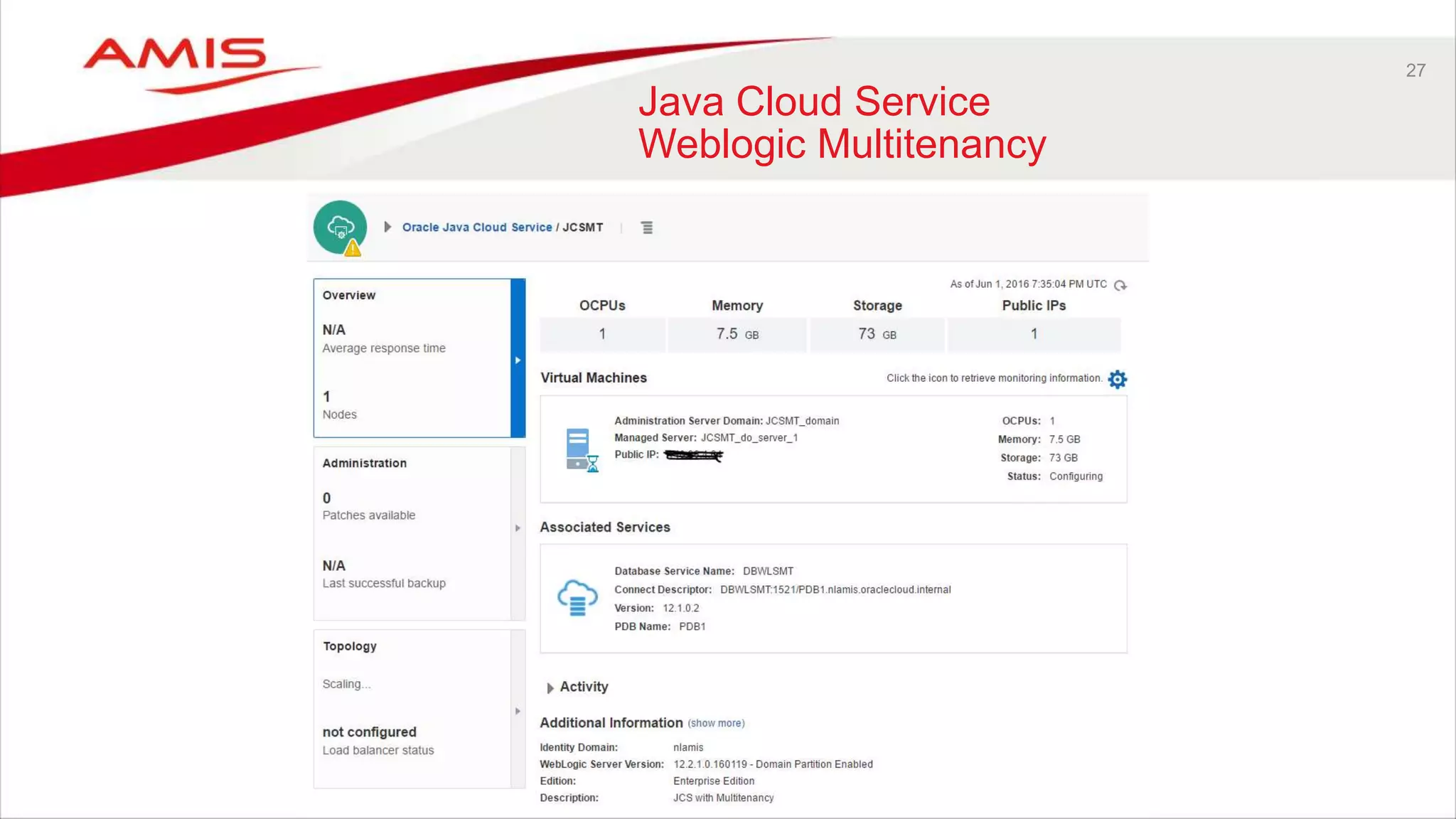1456x819 pixels.
Task: Open the hamburger menu next to JCSMT
Action: [x=647, y=227]
